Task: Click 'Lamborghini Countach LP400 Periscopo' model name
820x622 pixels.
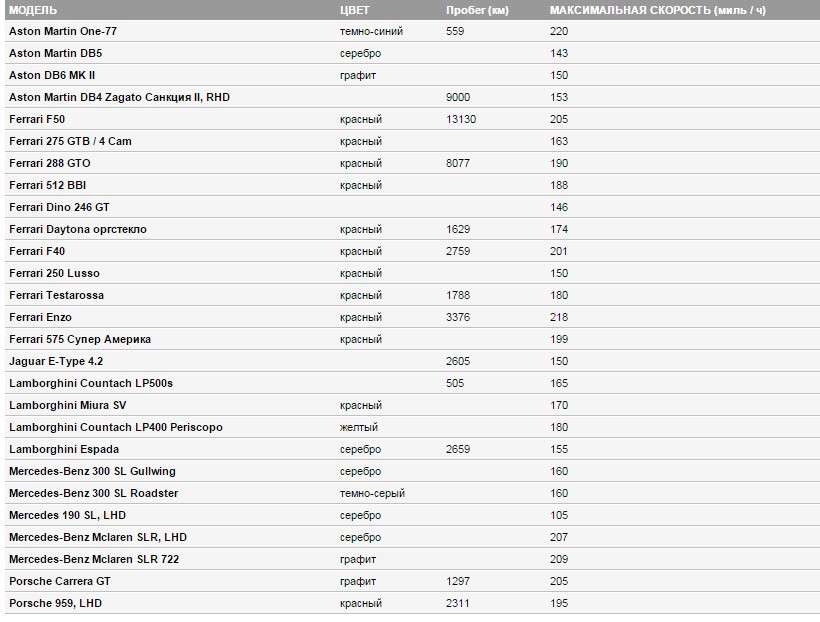Action: (x=116, y=427)
